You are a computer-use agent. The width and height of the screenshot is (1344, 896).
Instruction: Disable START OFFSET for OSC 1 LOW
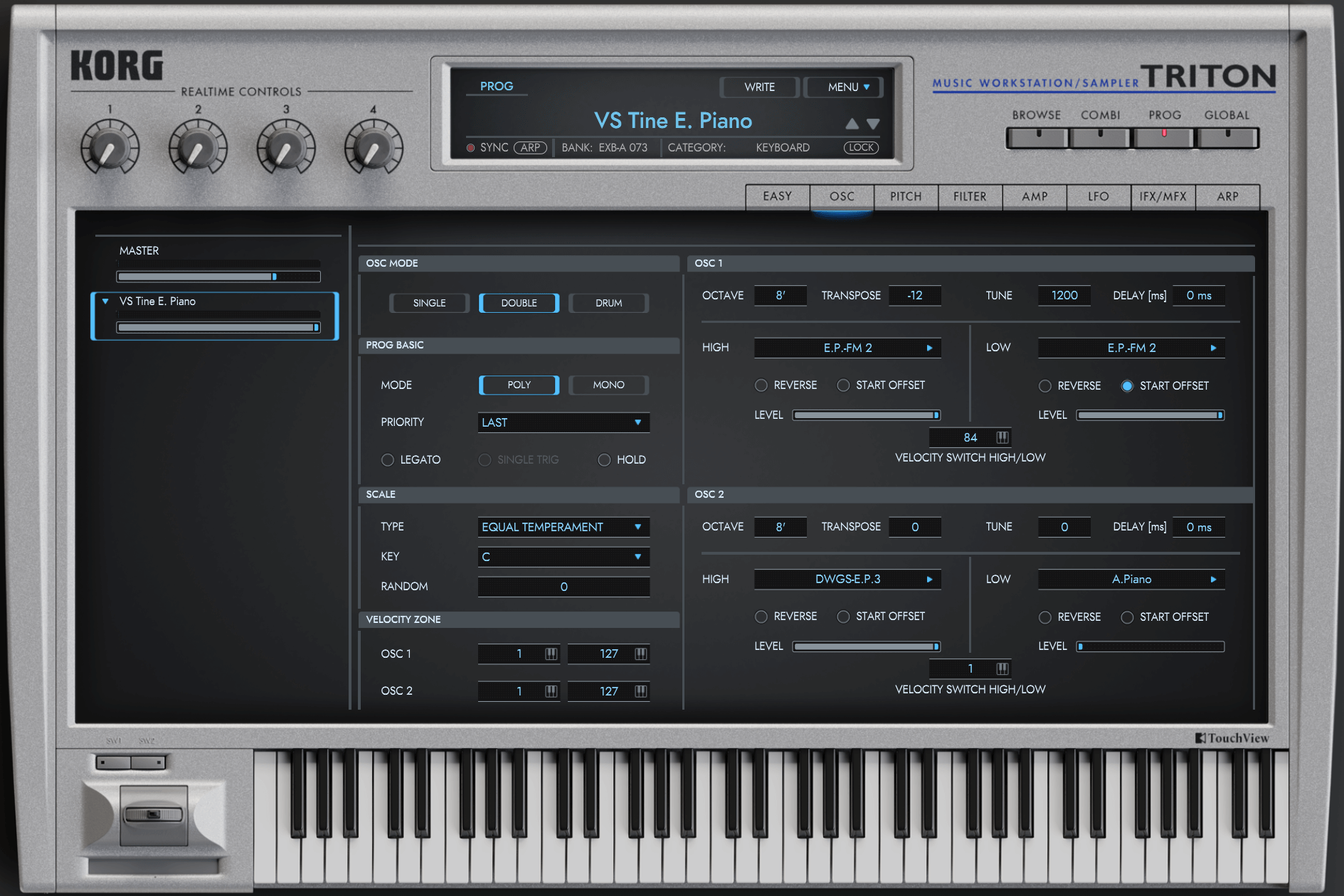[1127, 386]
